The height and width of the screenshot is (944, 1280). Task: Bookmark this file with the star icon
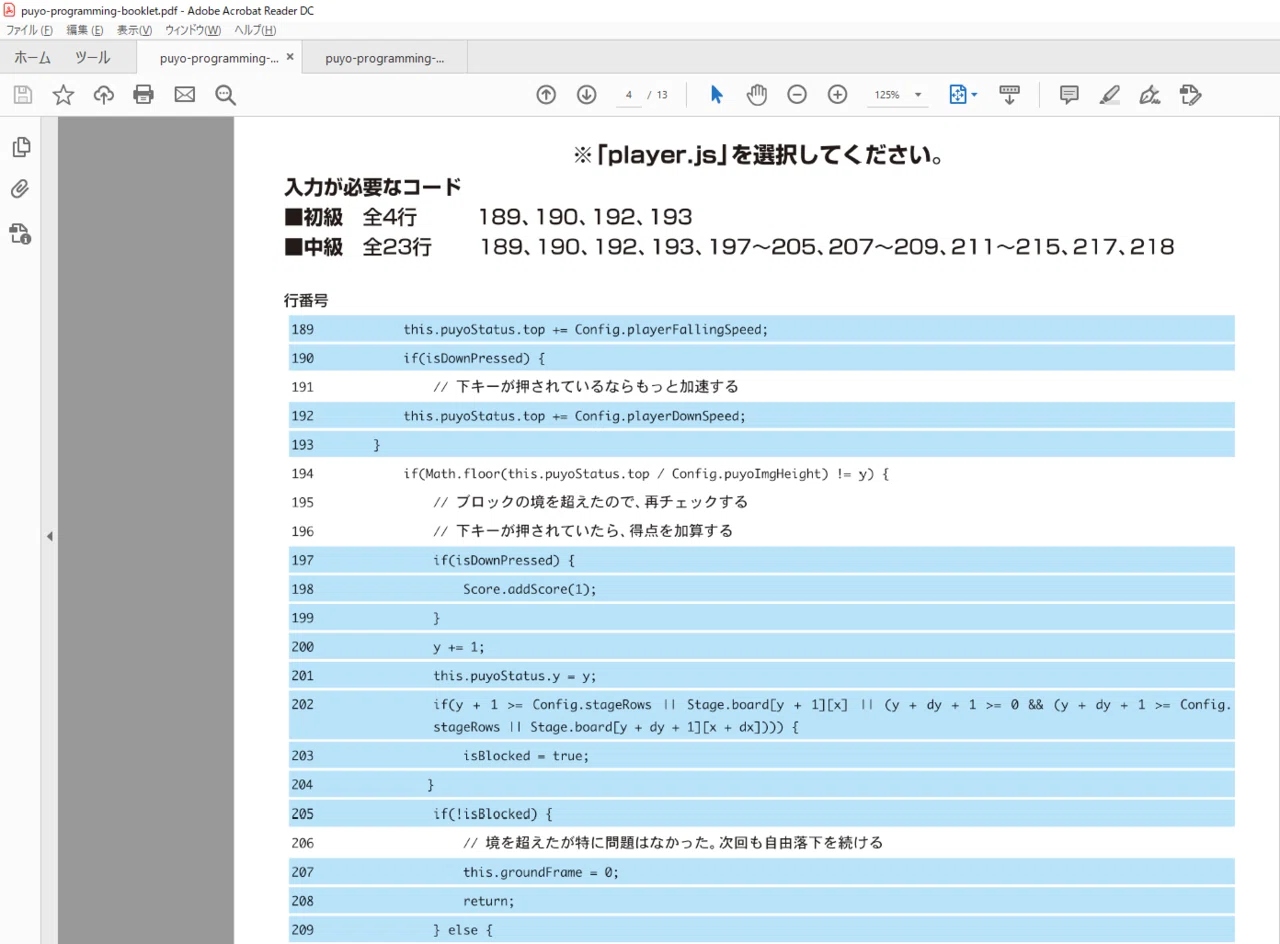63,95
